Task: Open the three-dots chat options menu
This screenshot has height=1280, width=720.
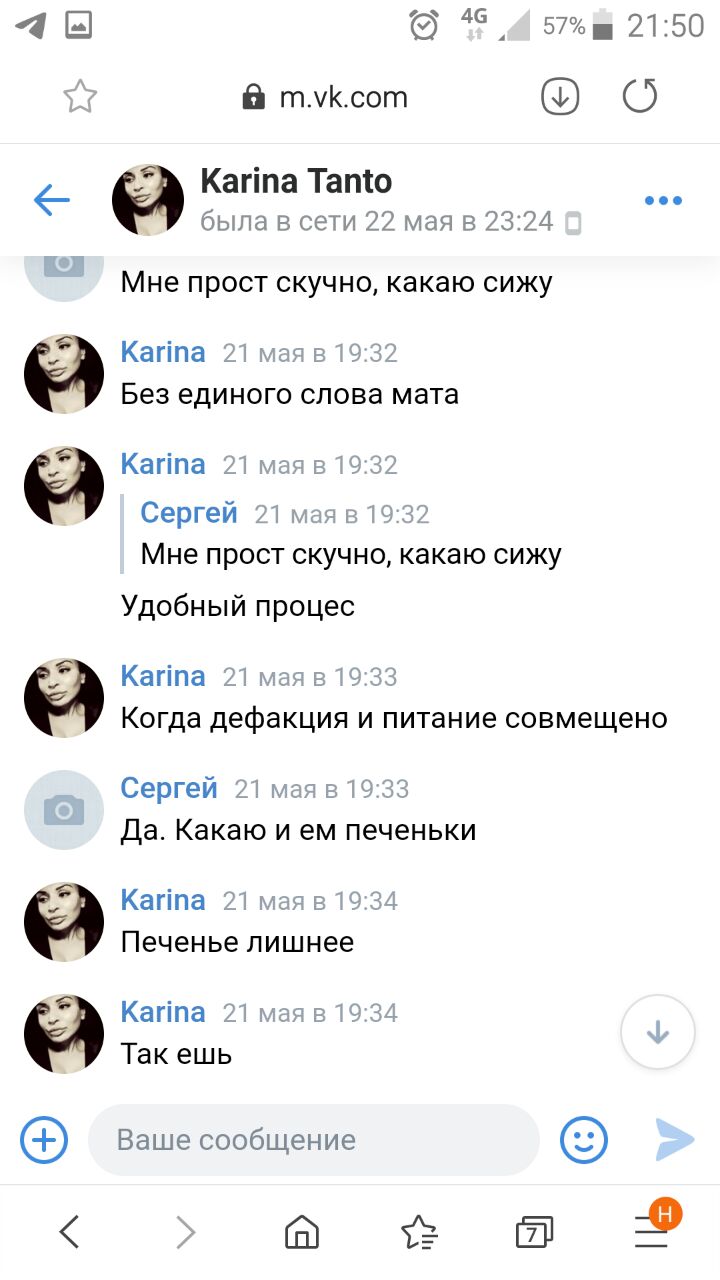Action: click(x=663, y=201)
